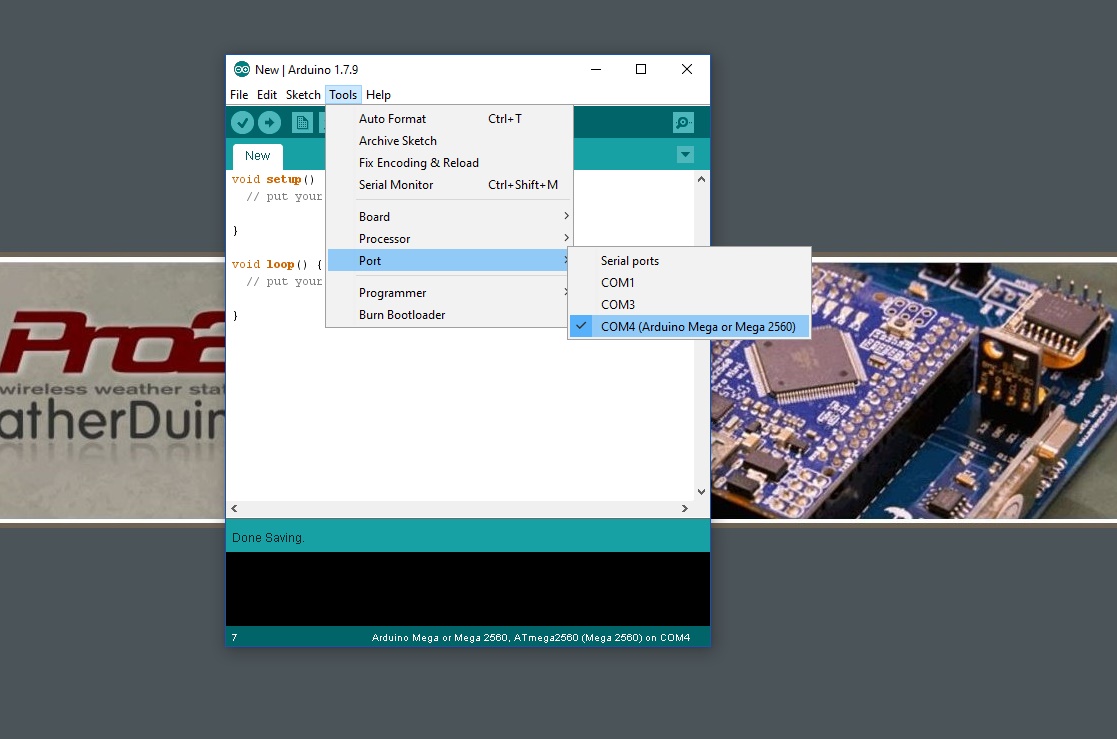Click the Upload arrow toolbar icon
Screen dimensions: 1117x739
pos(269,122)
